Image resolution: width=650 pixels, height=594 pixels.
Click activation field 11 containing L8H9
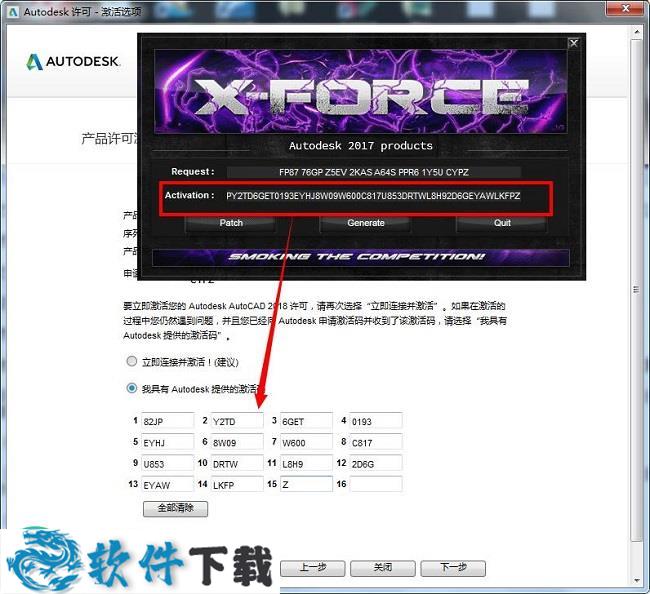(306, 463)
